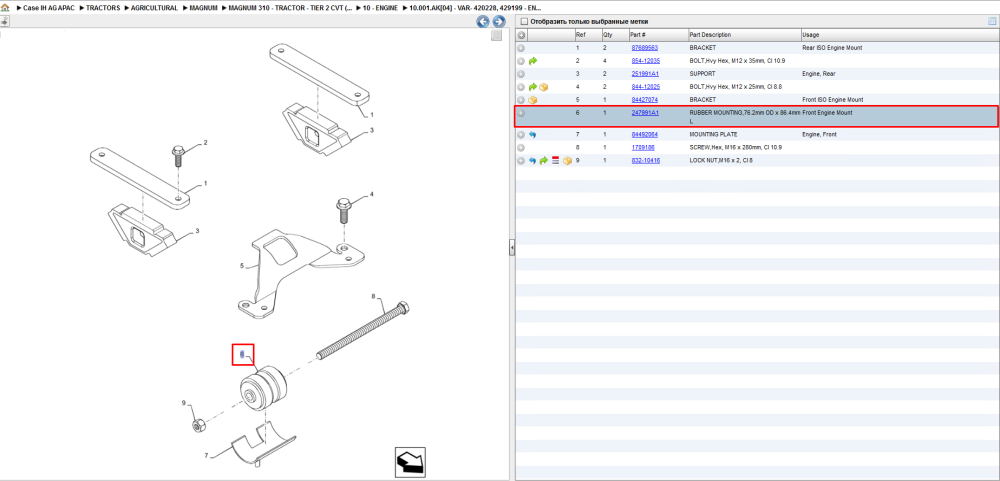Open part number 247991A1 link
The width and height of the screenshot is (1000, 481).
coord(645,113)
